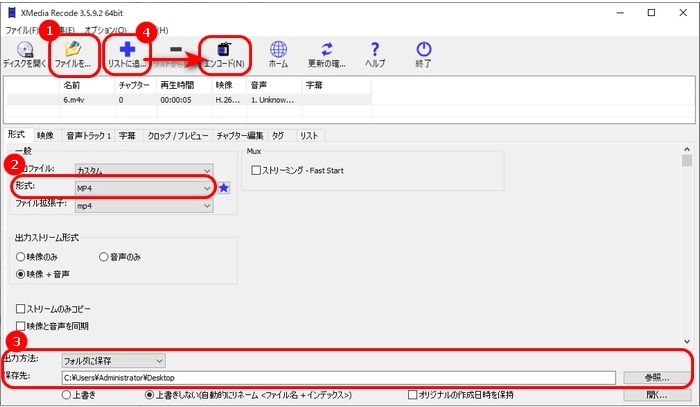Open a file with ファイルを開く icon
Image resolution: width=700 pixels, height=407 pixels.
73,53
